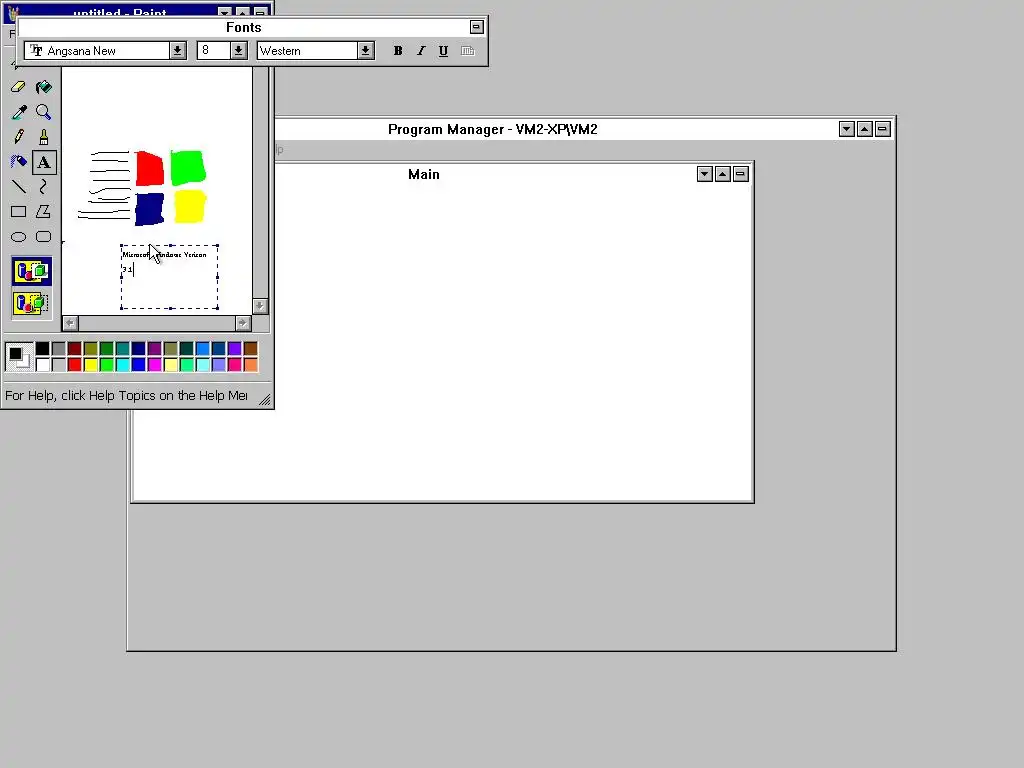Screen dimensions: 1024x768
Task: Pick the pale yellow color swatch
Action: pos(170,364)
